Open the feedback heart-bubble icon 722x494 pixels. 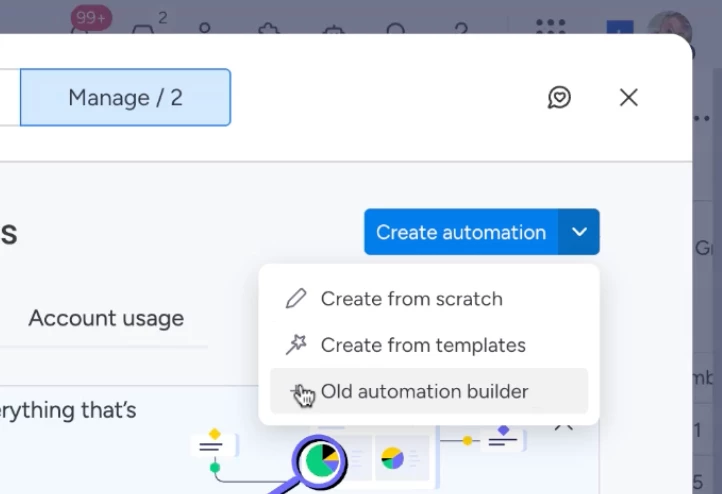[x=559, y=97]
